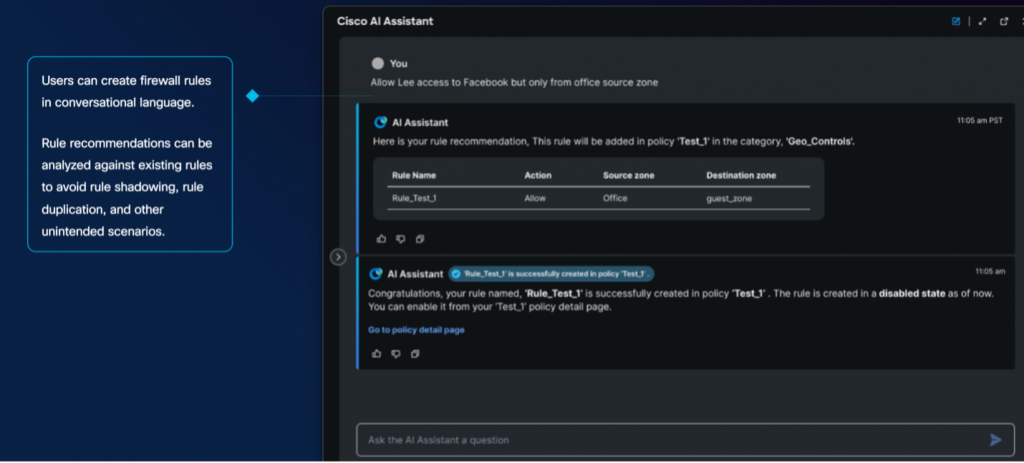Image resolution: width=1024 pixels, height=463 pixels.
Task: Click the Rule_Test_1 successfully created status badge
Action: pos(550,273)
